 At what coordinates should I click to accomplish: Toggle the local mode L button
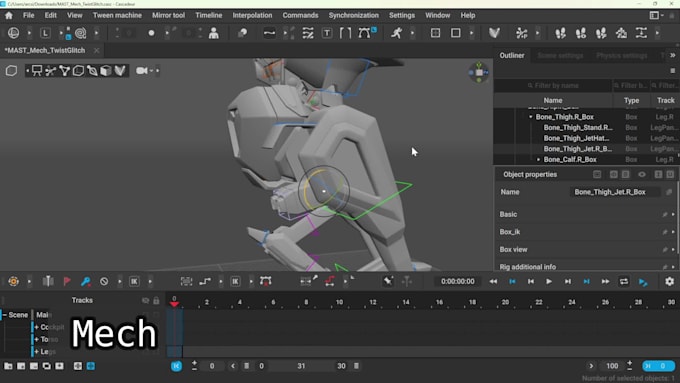pos(45,33)
